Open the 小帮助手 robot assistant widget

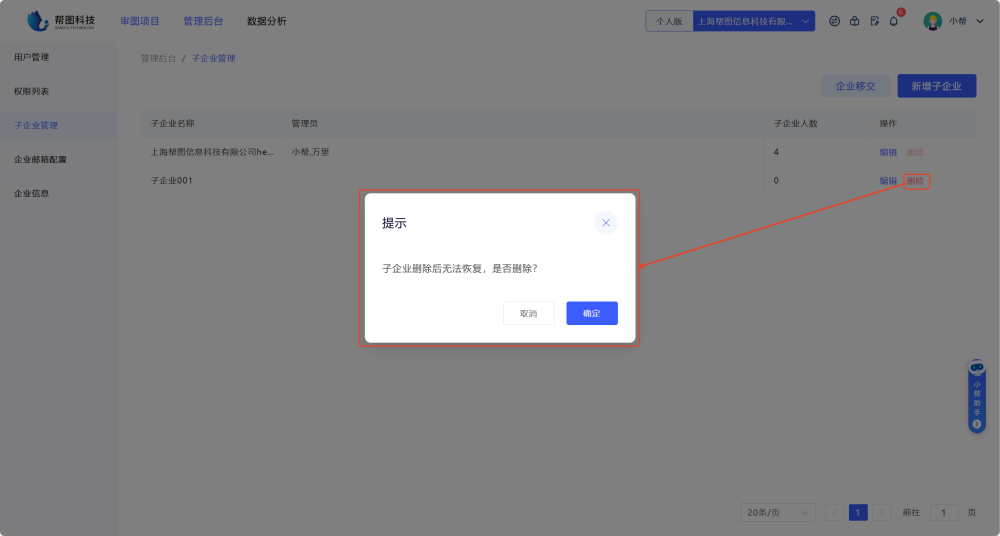(x=977, y=396)
